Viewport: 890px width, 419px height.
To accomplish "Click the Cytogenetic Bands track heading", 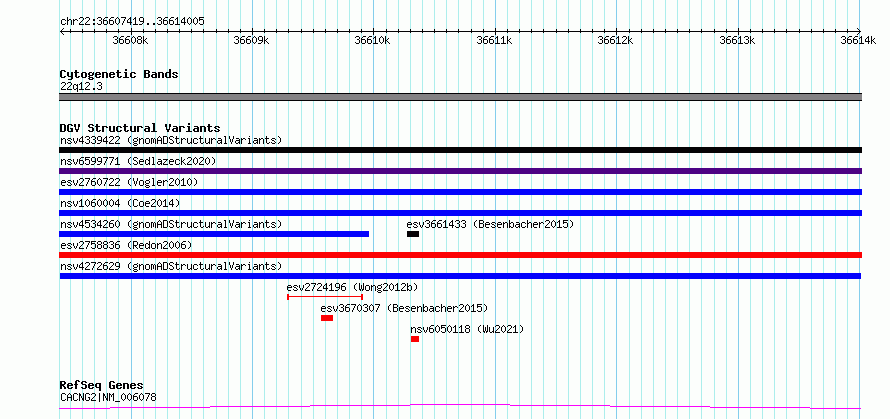I will (119, 74).
